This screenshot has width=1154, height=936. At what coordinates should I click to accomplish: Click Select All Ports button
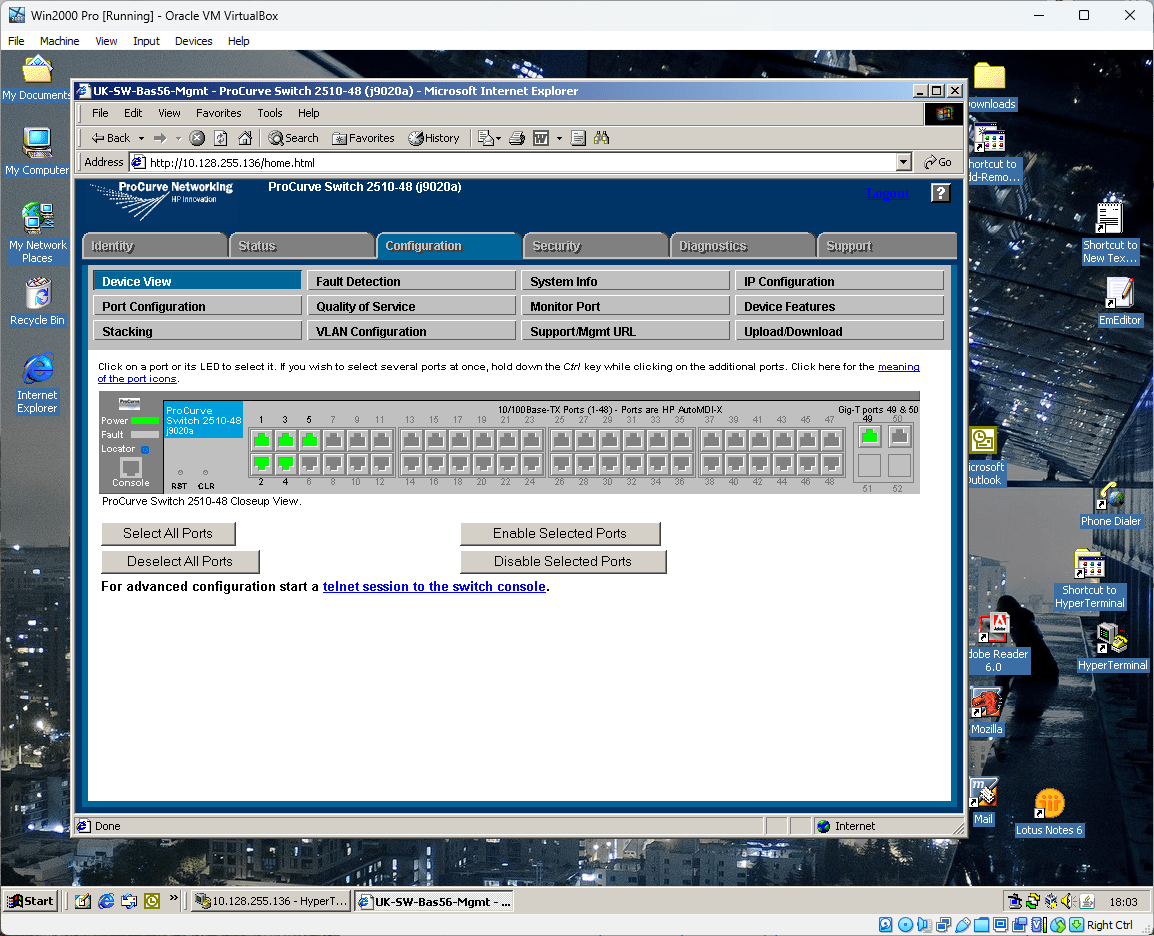coord(169,533)
